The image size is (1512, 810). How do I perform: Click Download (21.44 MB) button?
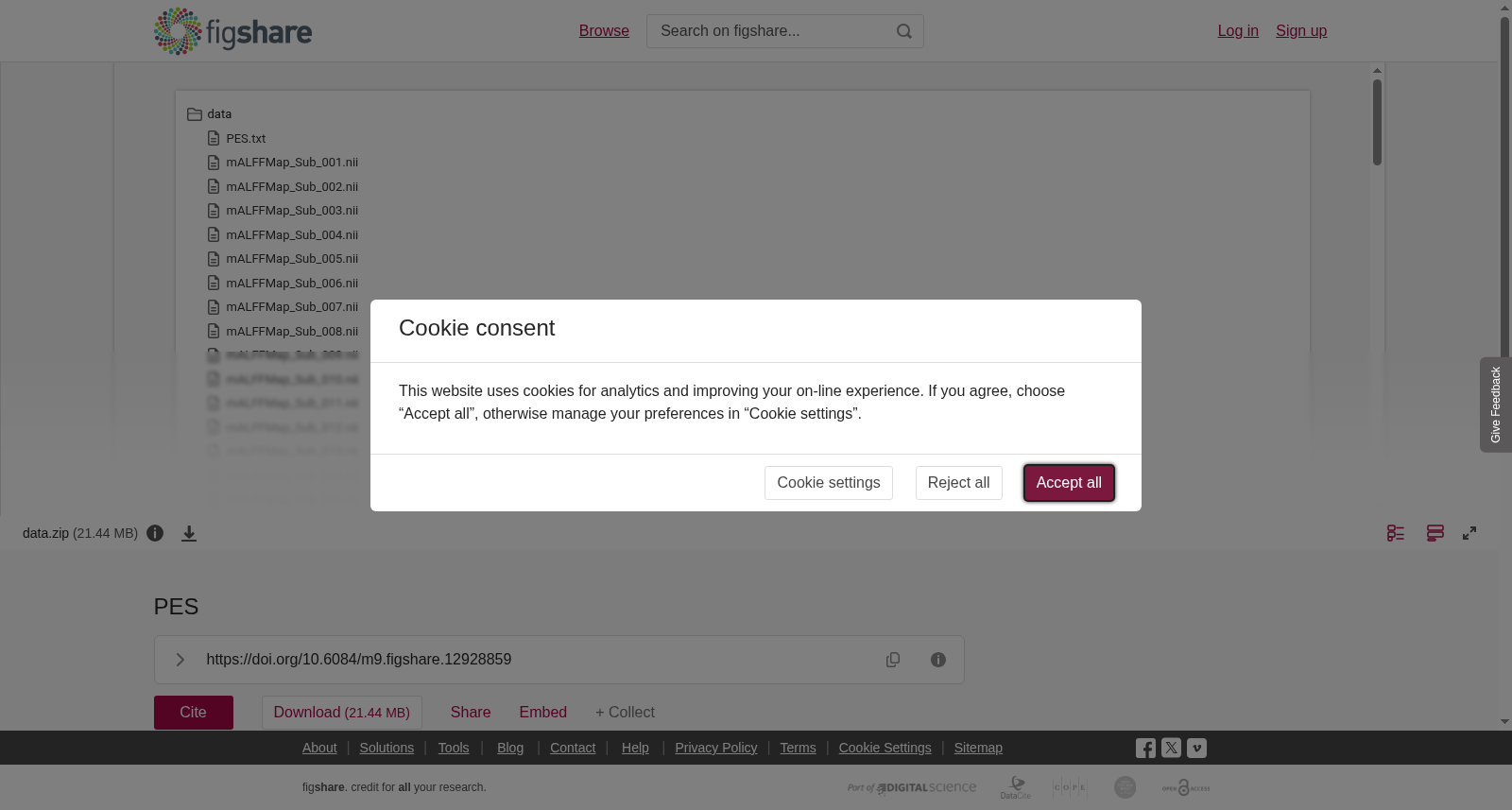(342, 713)
